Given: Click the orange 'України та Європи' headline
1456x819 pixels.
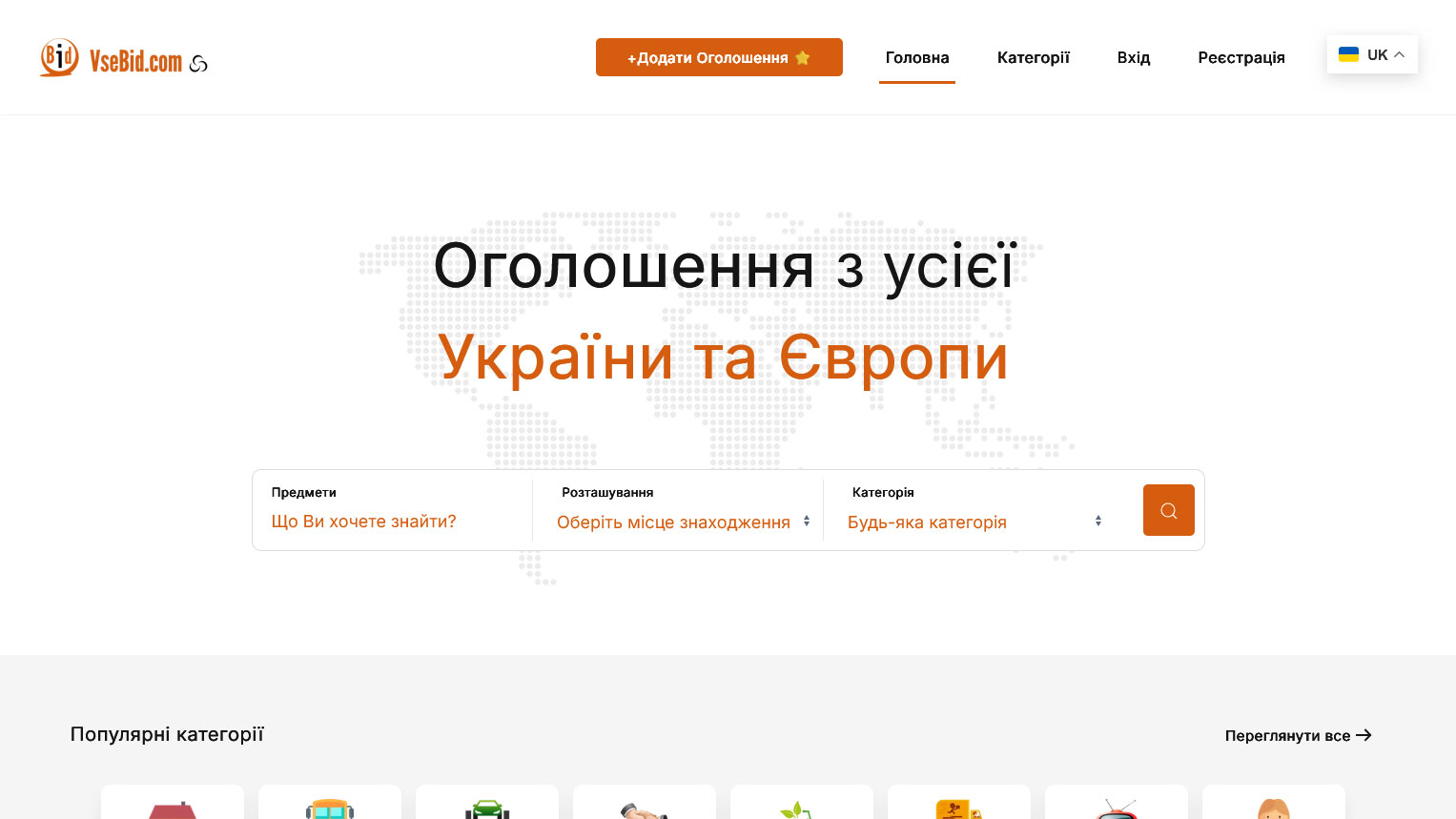Looking at the screenshot, I should coord(724,358).
